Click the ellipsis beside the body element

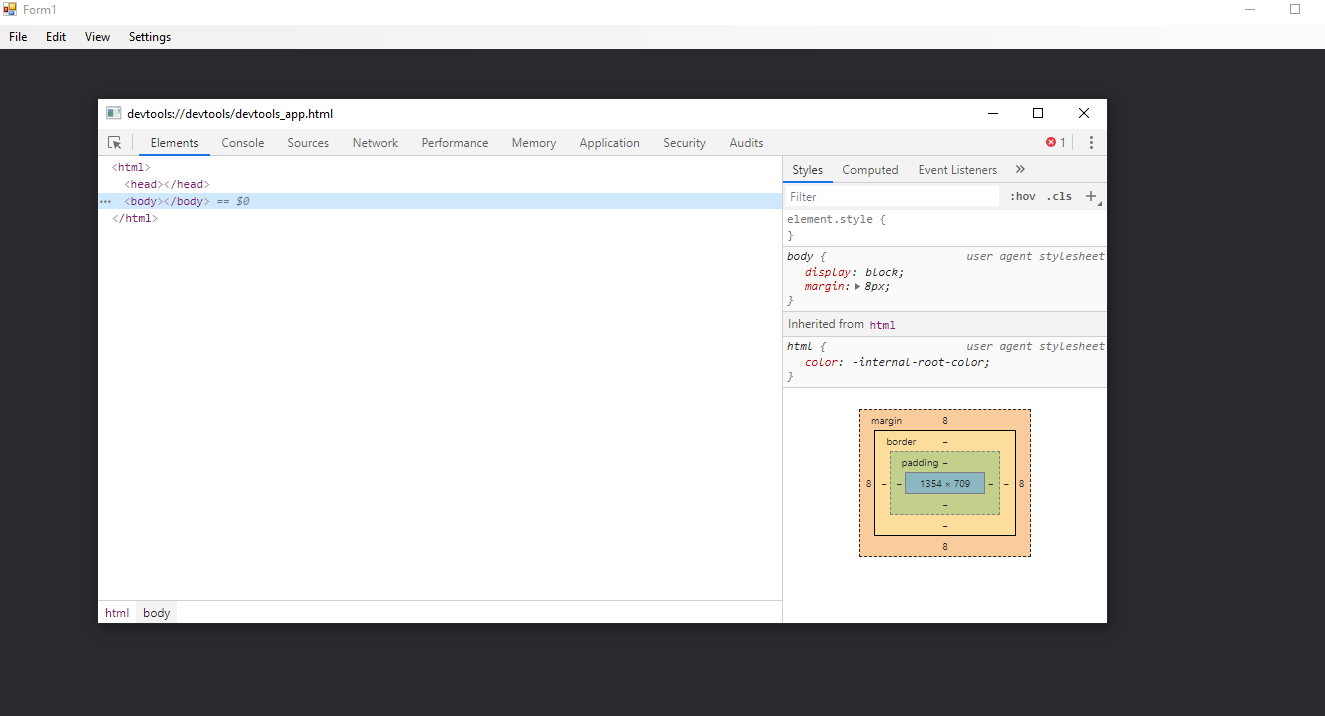tap(105, 202)
